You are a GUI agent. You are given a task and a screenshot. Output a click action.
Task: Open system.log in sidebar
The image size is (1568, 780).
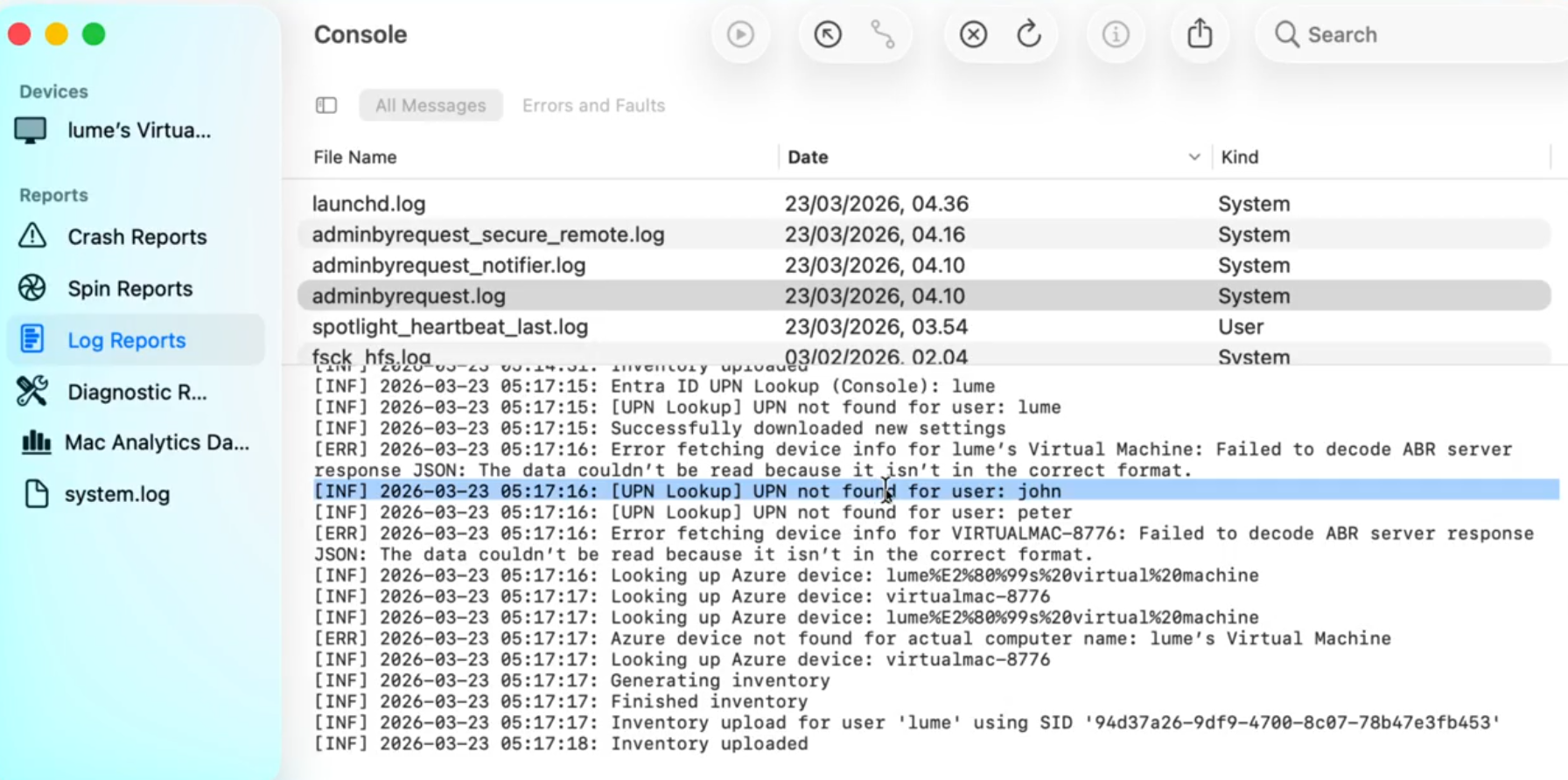[117, 494]
